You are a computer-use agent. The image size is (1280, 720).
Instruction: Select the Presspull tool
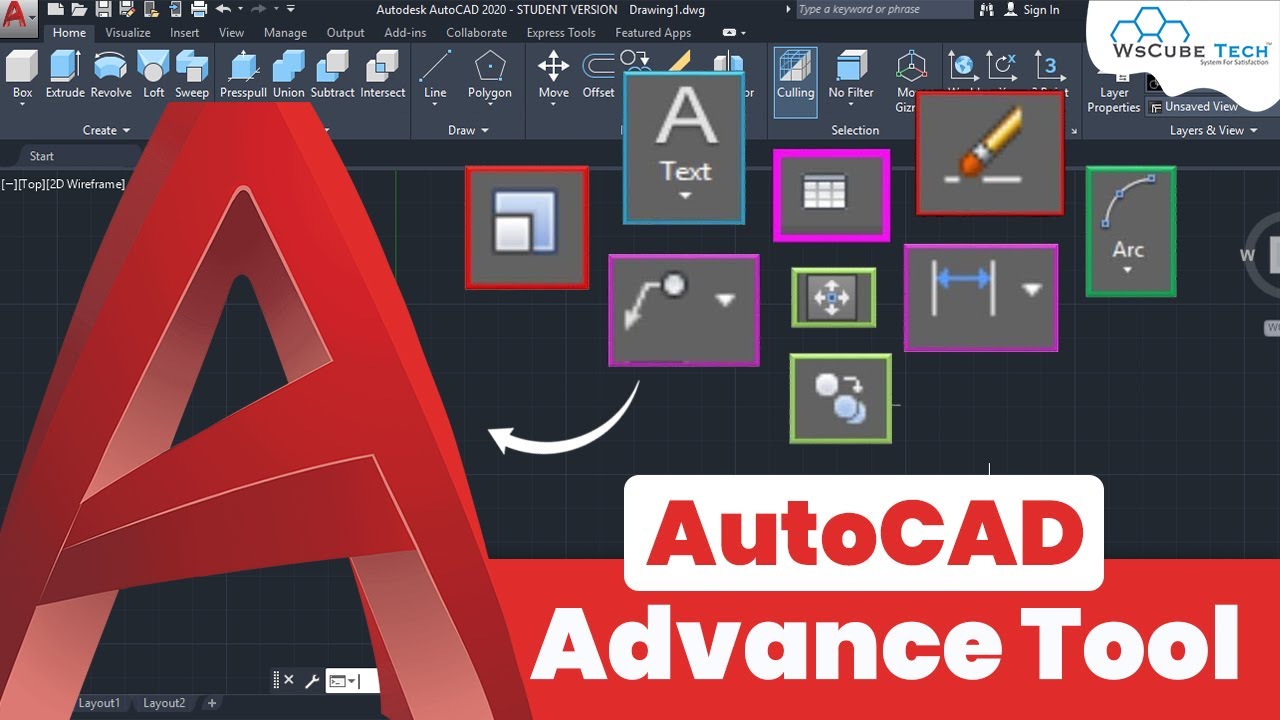(x=243, y=74)
